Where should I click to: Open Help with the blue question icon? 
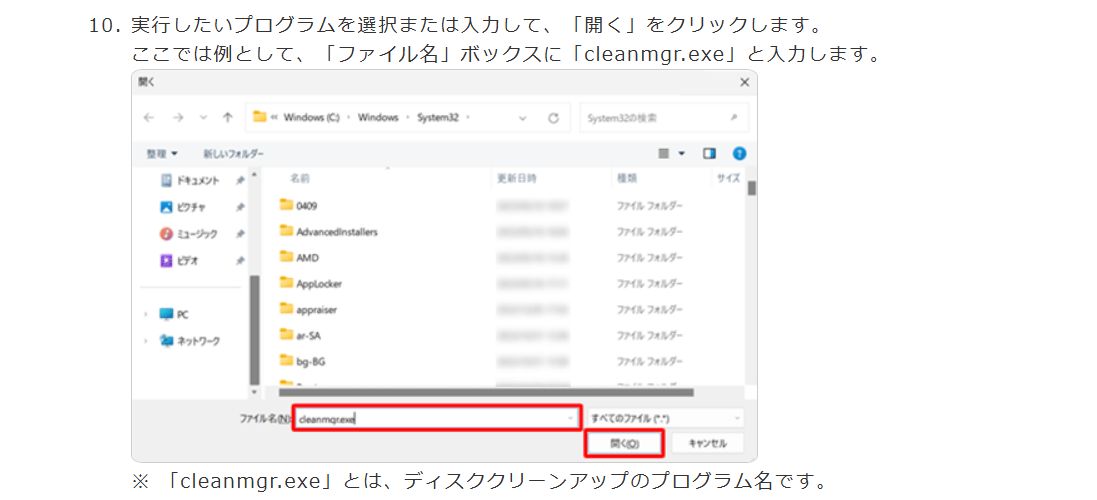click(x=739, y=154)
